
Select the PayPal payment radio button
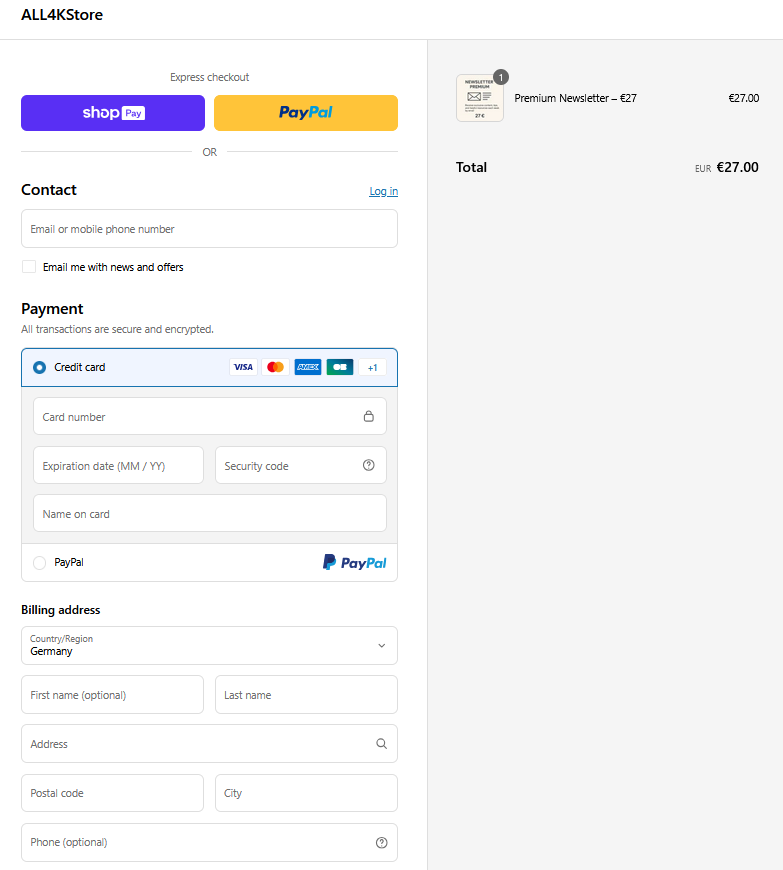coord(39,563)
